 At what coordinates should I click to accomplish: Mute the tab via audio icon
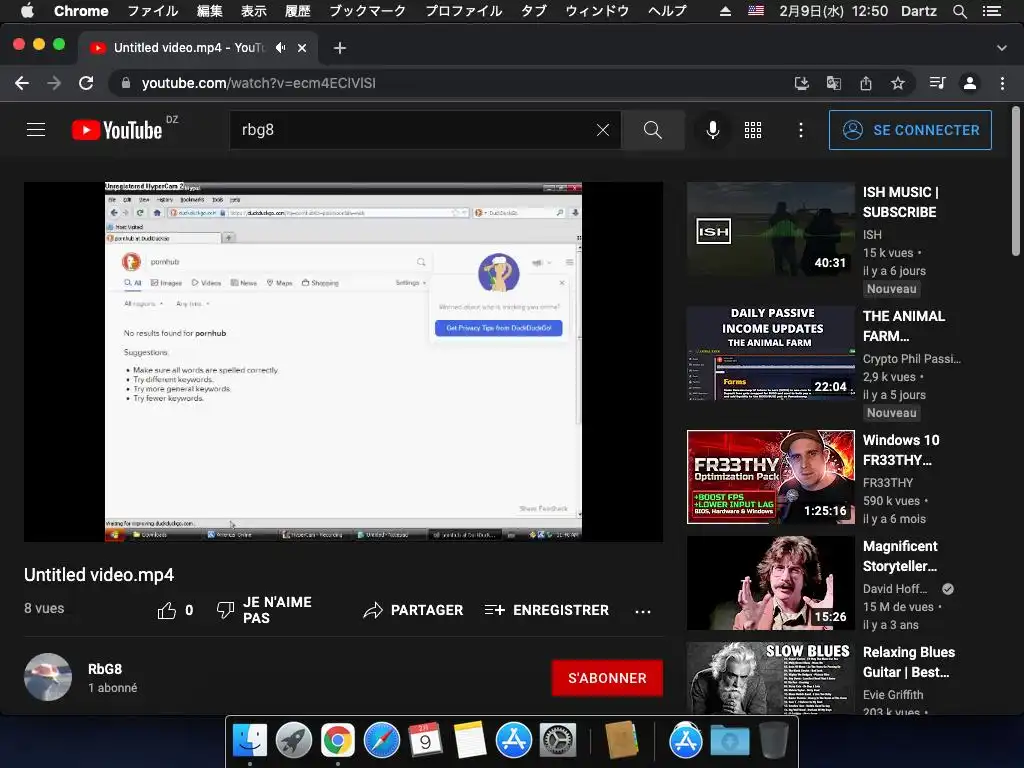(280, 48)
